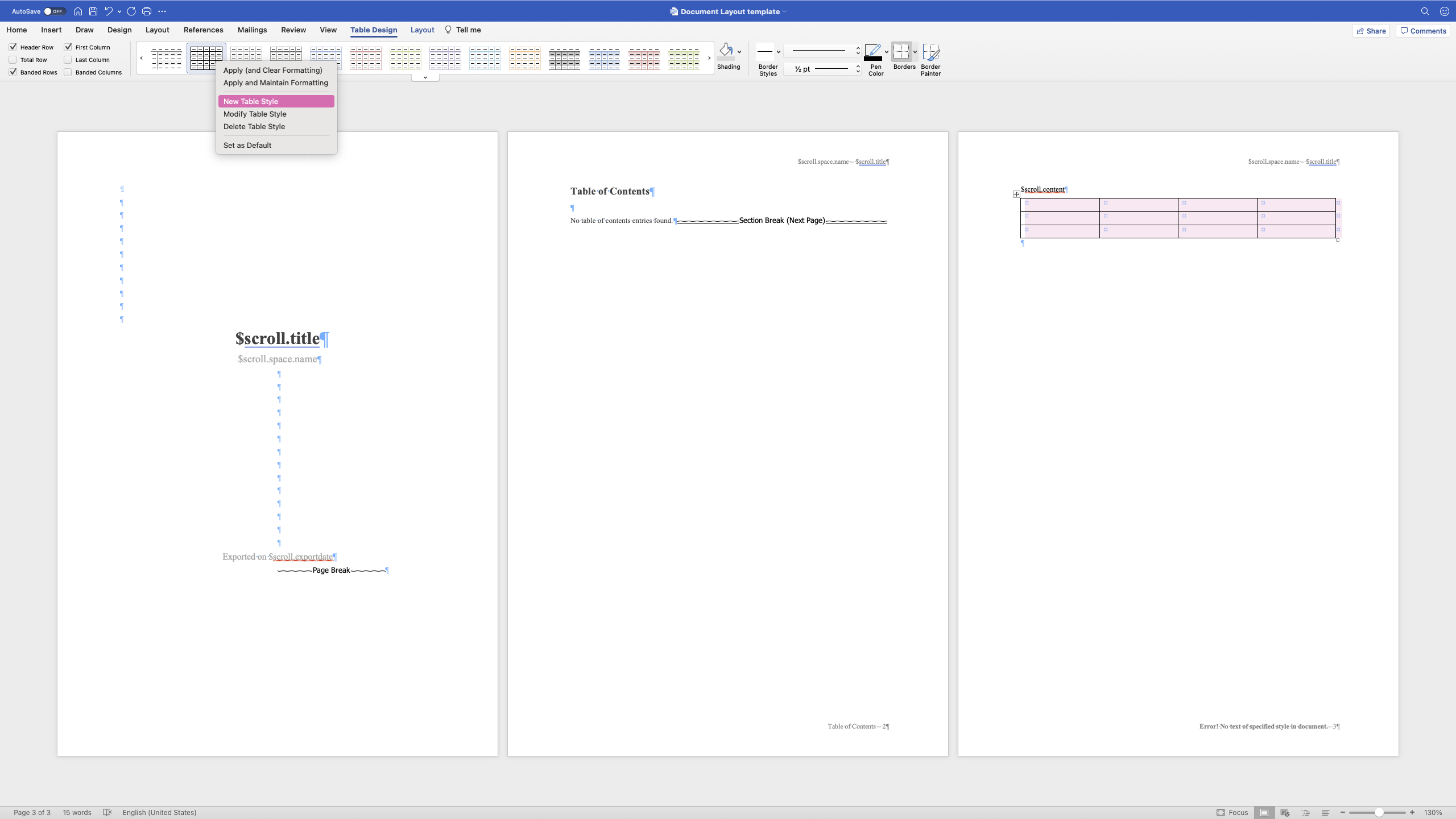This screenshot has width=1456, height=819.
Task: Open Search from the title bar
Action: [x=1425, y=11]
